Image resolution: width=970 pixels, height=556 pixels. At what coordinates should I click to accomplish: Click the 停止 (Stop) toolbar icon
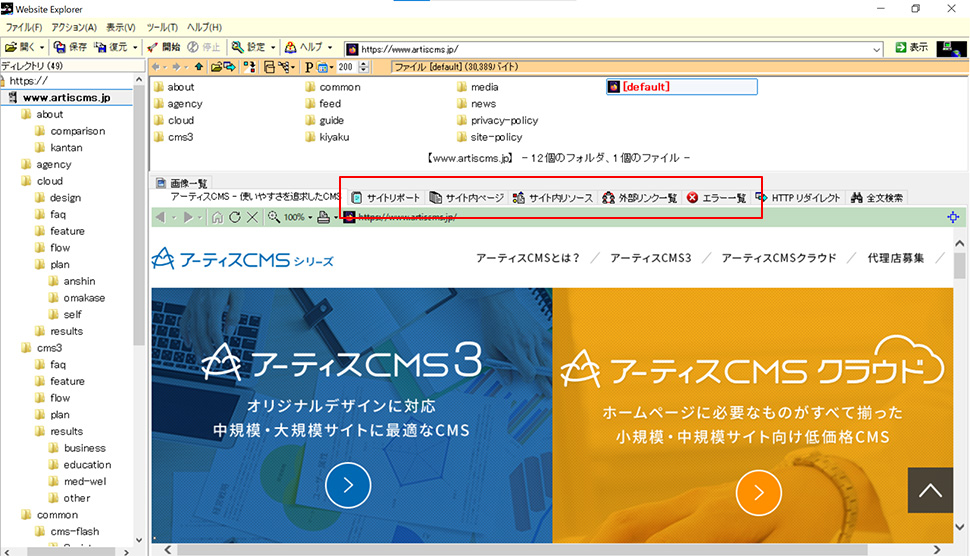[193, 47]
